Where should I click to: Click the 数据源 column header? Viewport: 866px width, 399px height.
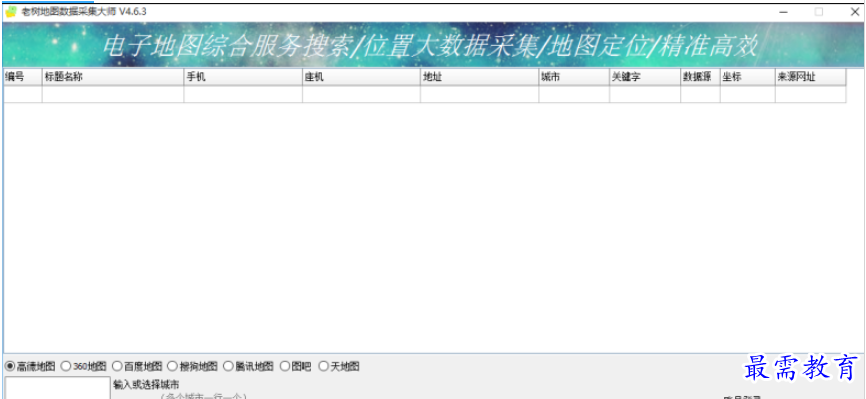700,77
